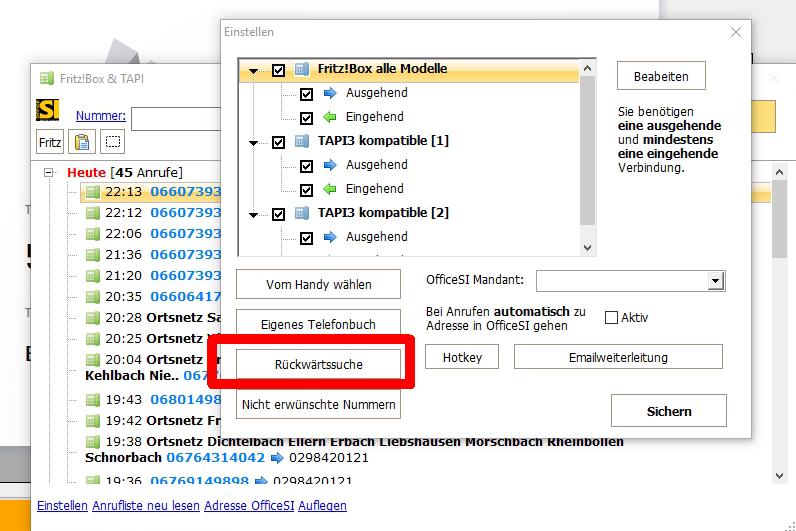This screenshot has height=531, width=796.
Task: Click green arrow under TAPI3 kompatible [1]
Action: (330, 189)
